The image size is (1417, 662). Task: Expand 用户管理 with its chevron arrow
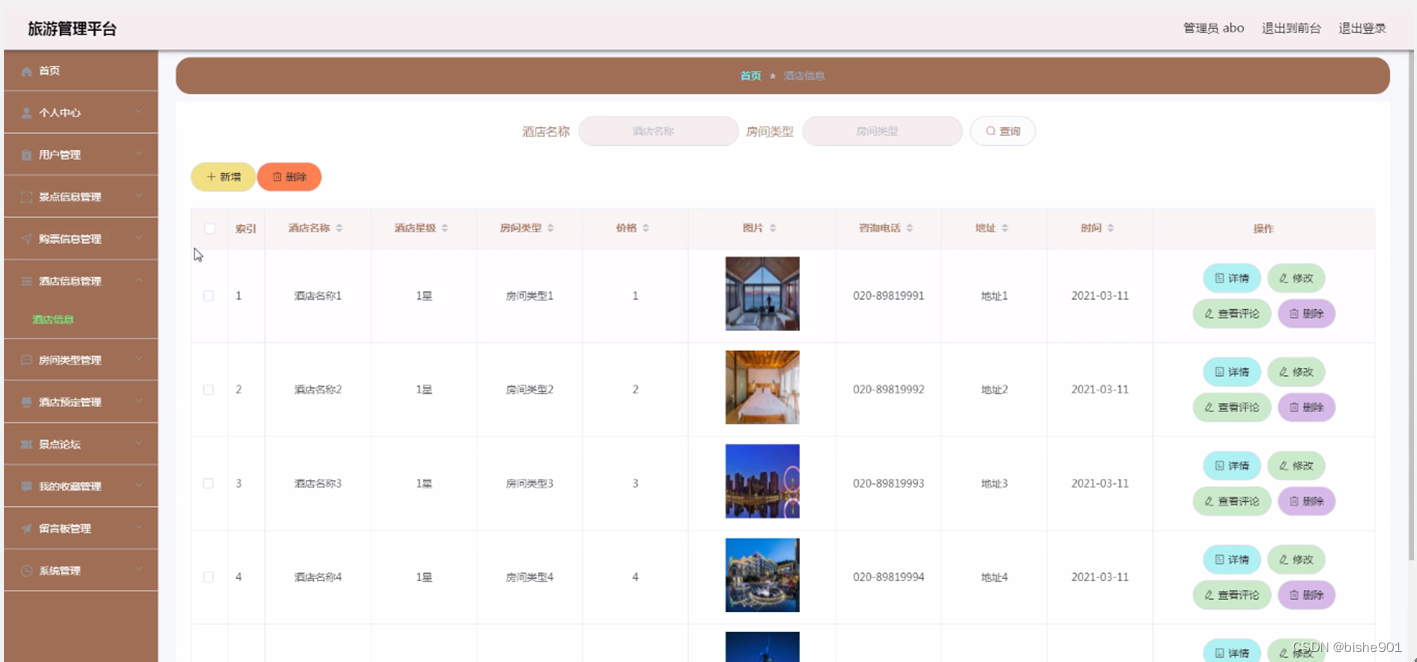tap(140, 154)
